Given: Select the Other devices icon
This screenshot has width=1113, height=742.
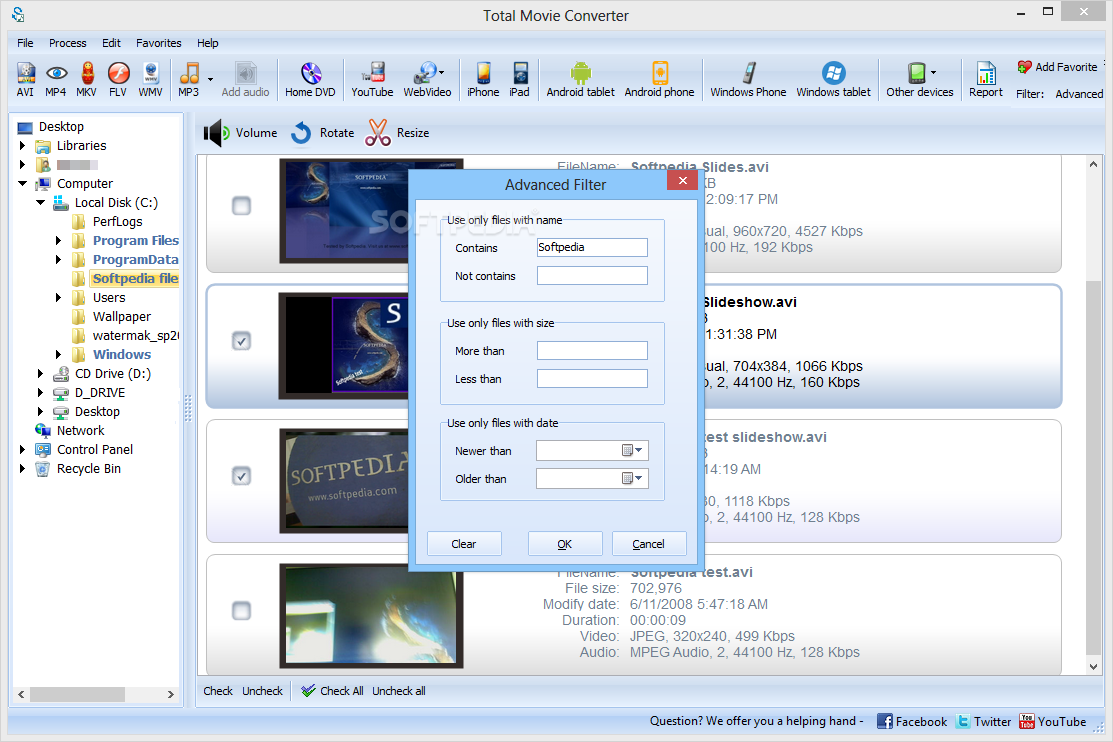Looking at the screenshot, I should coord(919,79).
